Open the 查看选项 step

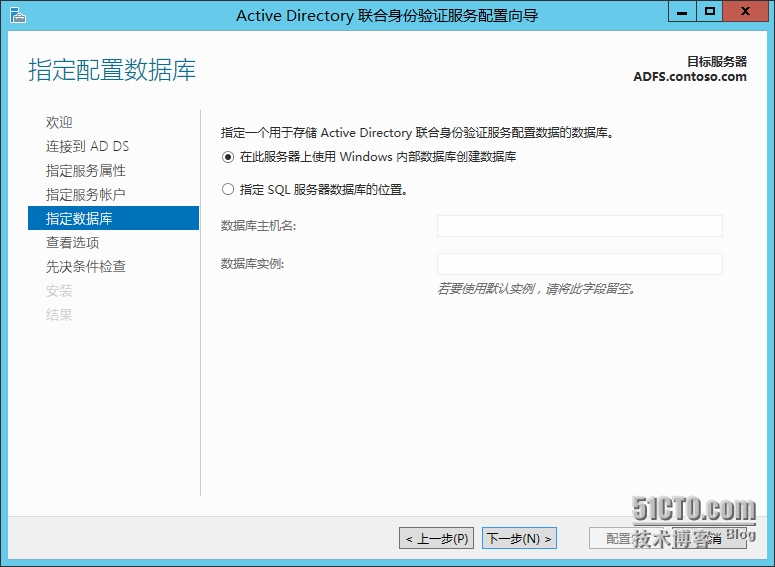(73, 242)
